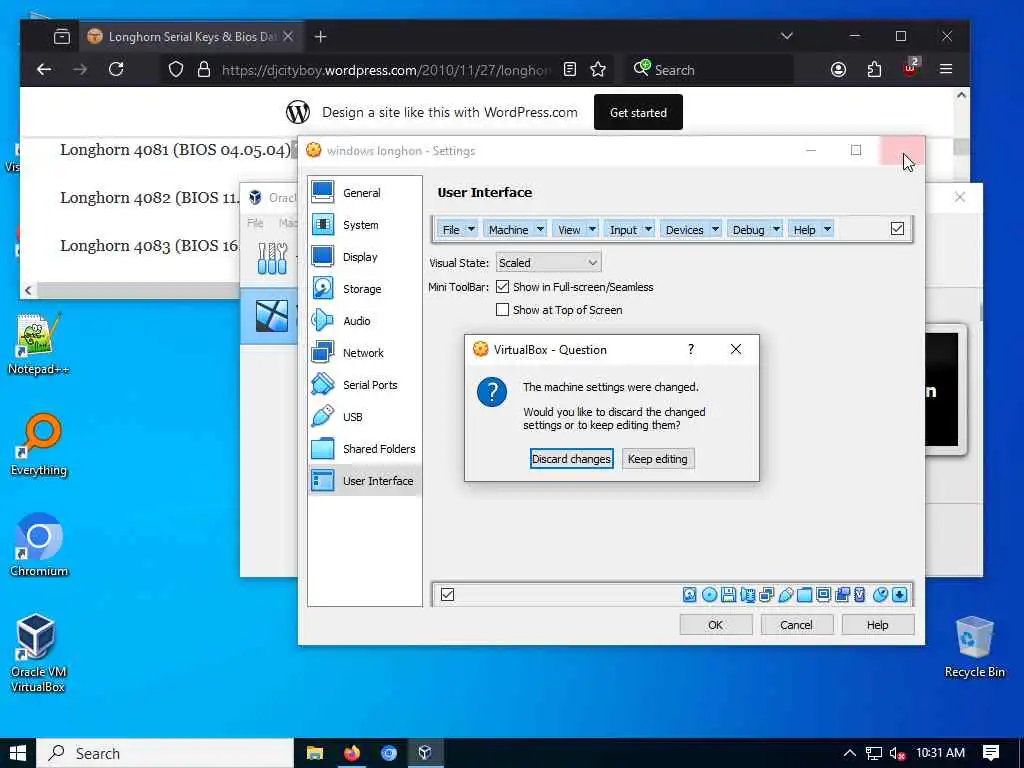Click the Devices menu toggle
The image size is (1024, 768).
pyautogui.click(x=684, y=229)
